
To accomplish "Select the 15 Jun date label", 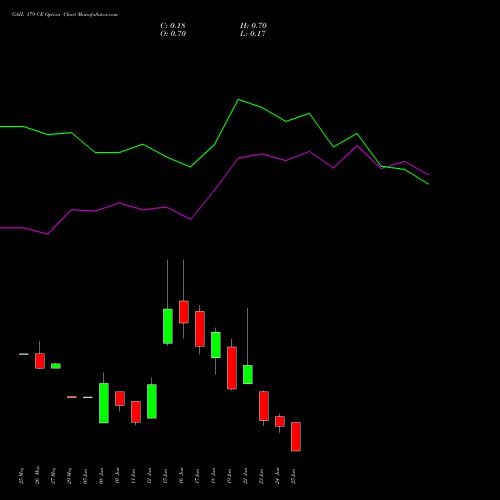I will coord(166,476).
